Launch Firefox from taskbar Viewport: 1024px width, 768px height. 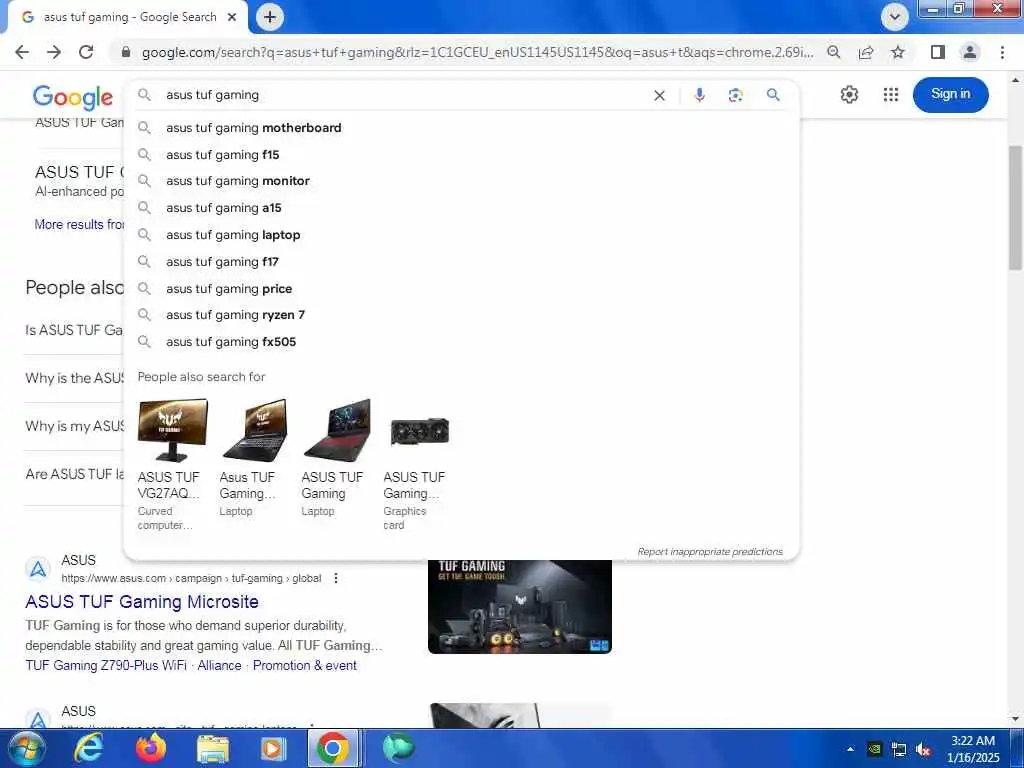coord(150,748)
